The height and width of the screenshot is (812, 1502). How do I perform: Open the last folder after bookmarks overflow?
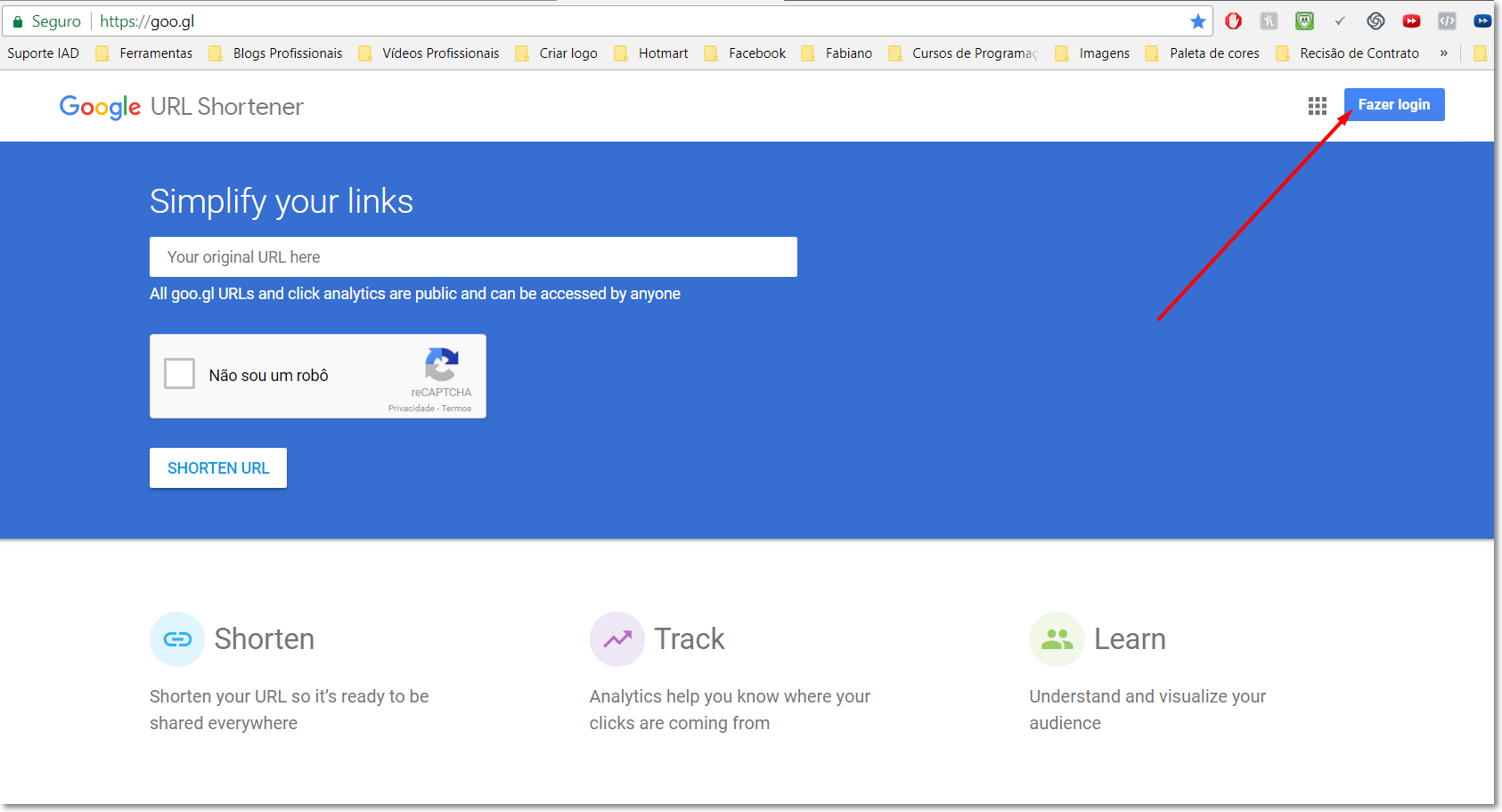tap(1481, 53)
